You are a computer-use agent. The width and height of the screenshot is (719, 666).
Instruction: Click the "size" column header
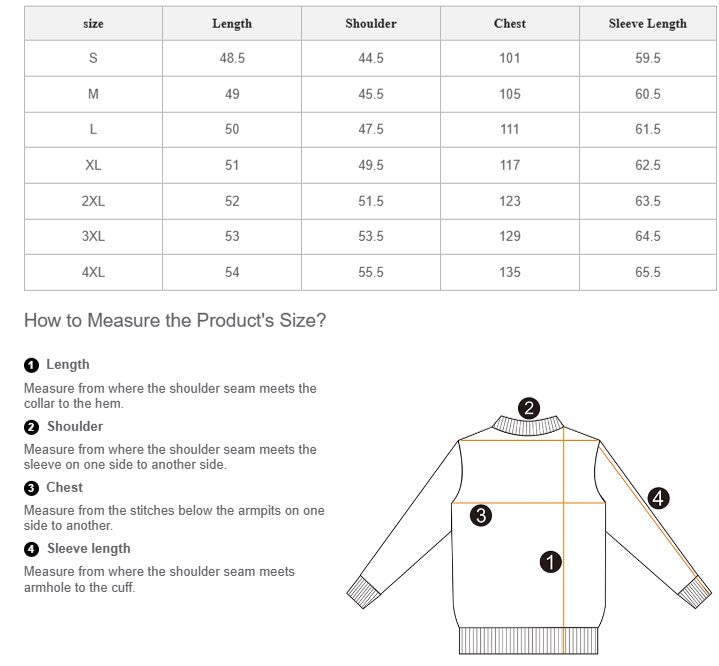[x=93, y=23]
